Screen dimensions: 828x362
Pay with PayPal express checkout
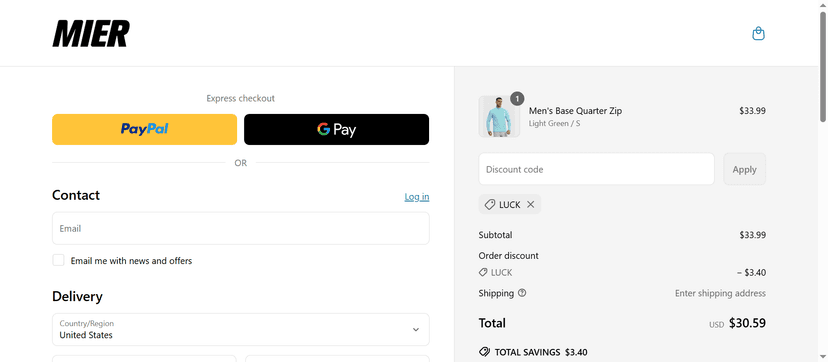[144, 129]
